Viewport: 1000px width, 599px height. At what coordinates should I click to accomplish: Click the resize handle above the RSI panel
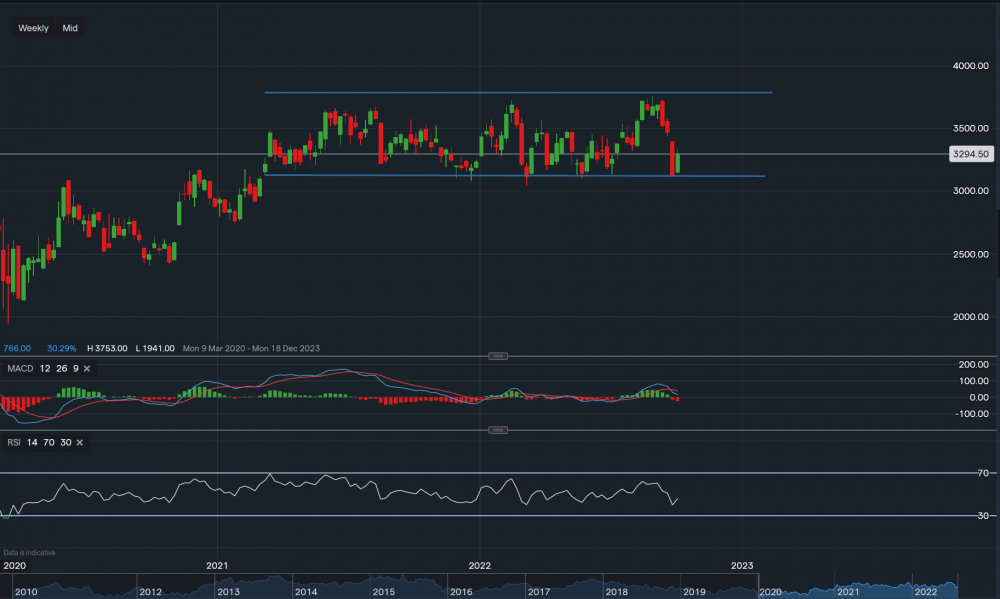click(x=498, y=430)
